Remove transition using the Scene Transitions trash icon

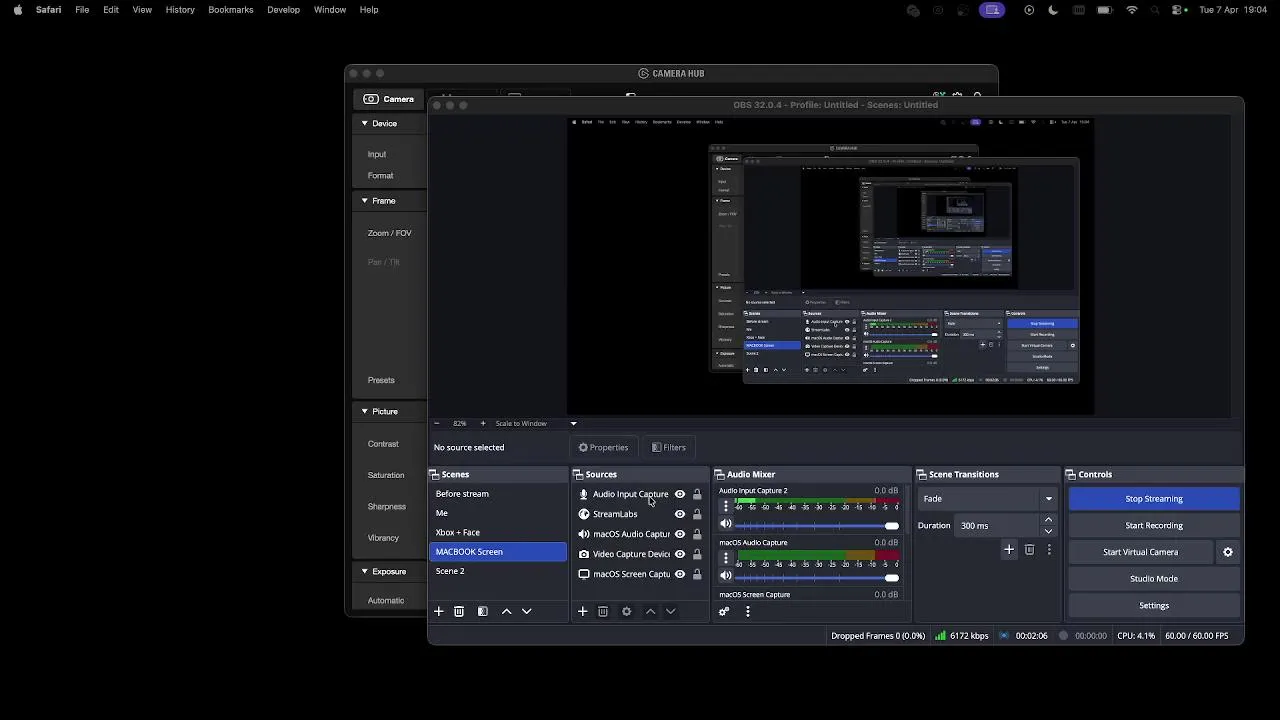pyautogui.click(x=1029, y=549)
